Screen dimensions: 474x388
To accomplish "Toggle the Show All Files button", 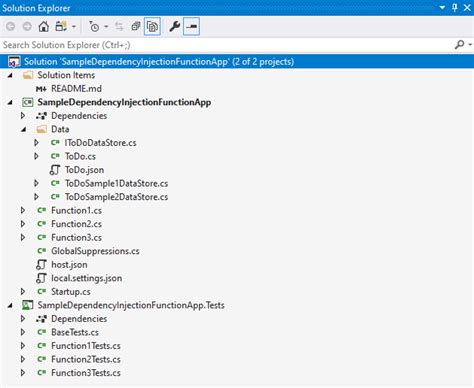I will [x=152, y=26].
